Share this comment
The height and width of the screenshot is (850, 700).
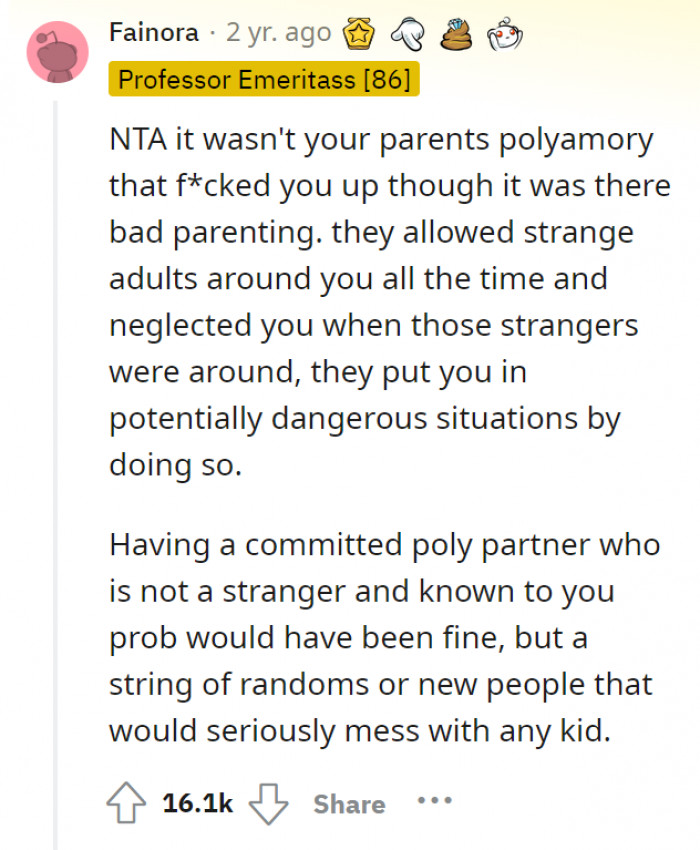pyautogui.click(x=348, y=803)
